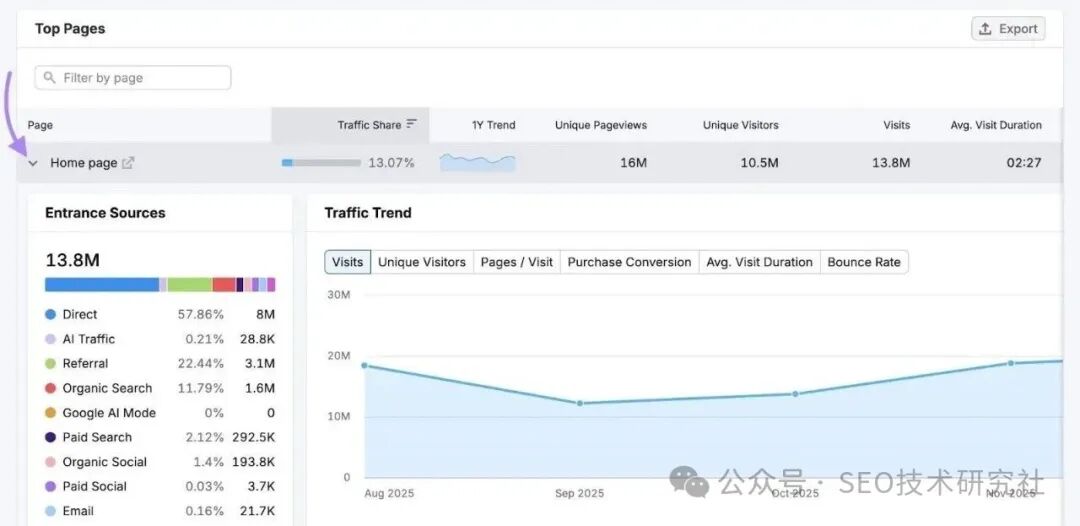This screenshot has width=1080, height=526.
Task: Click the Home page 1Y Trend sparkline
Action: click(477, 162)
